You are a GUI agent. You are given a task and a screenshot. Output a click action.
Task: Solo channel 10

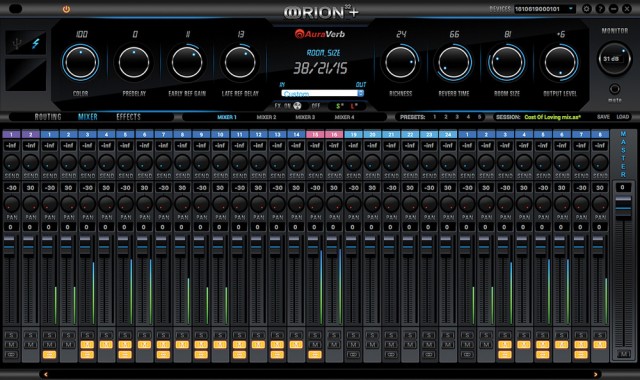[220, 335]
